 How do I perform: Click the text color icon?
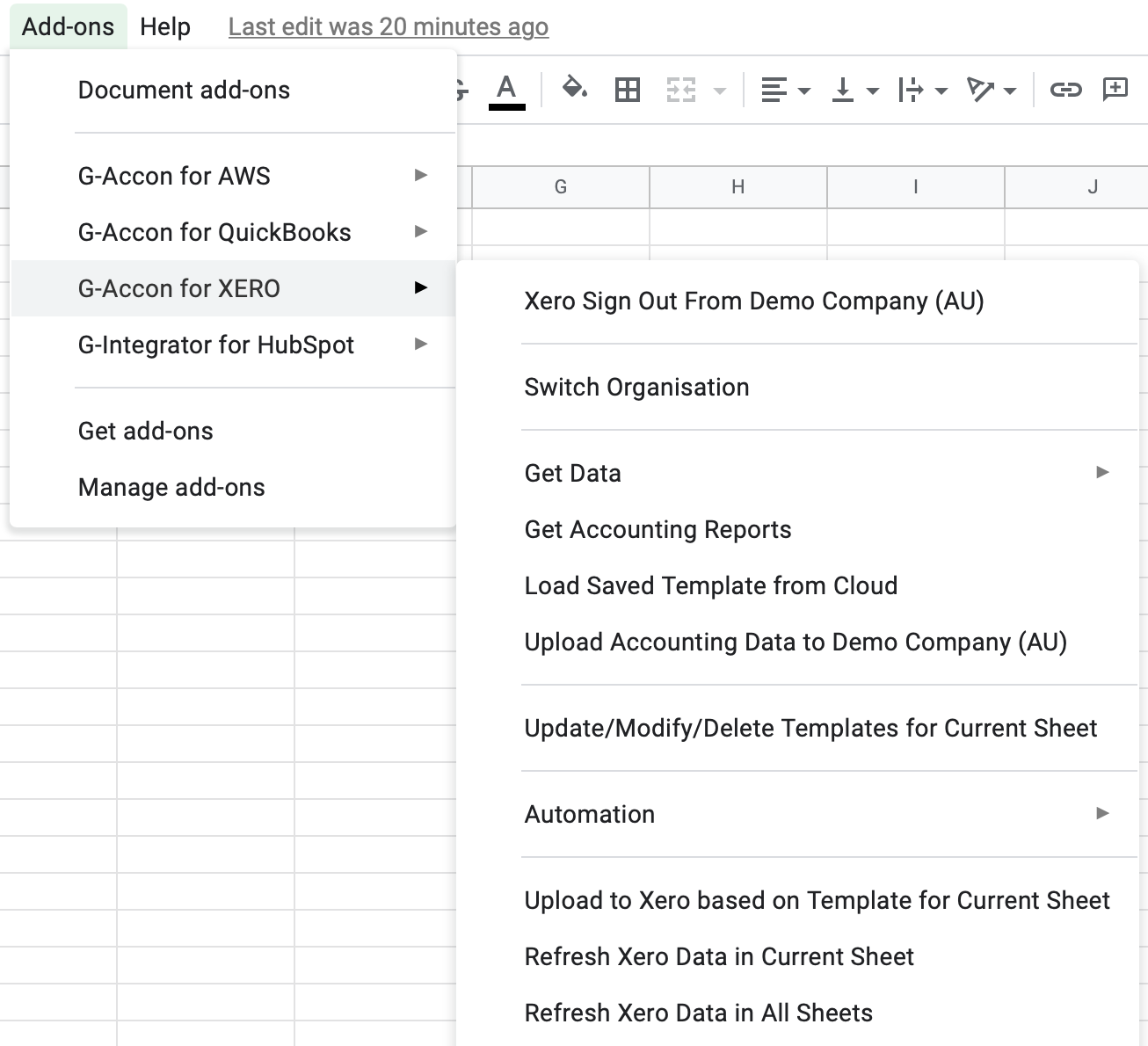pyautogui.click(x=506, y=91)
